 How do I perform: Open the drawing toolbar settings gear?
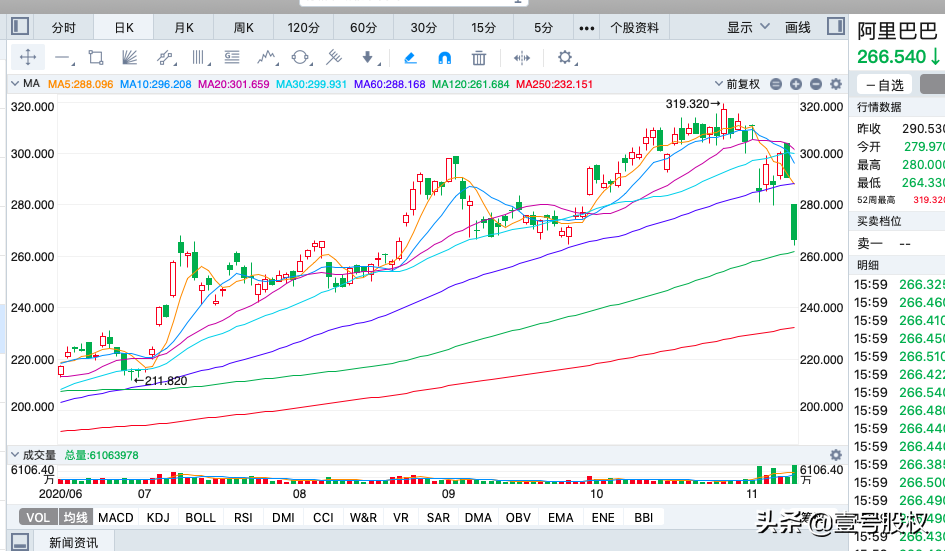(565, 58)
